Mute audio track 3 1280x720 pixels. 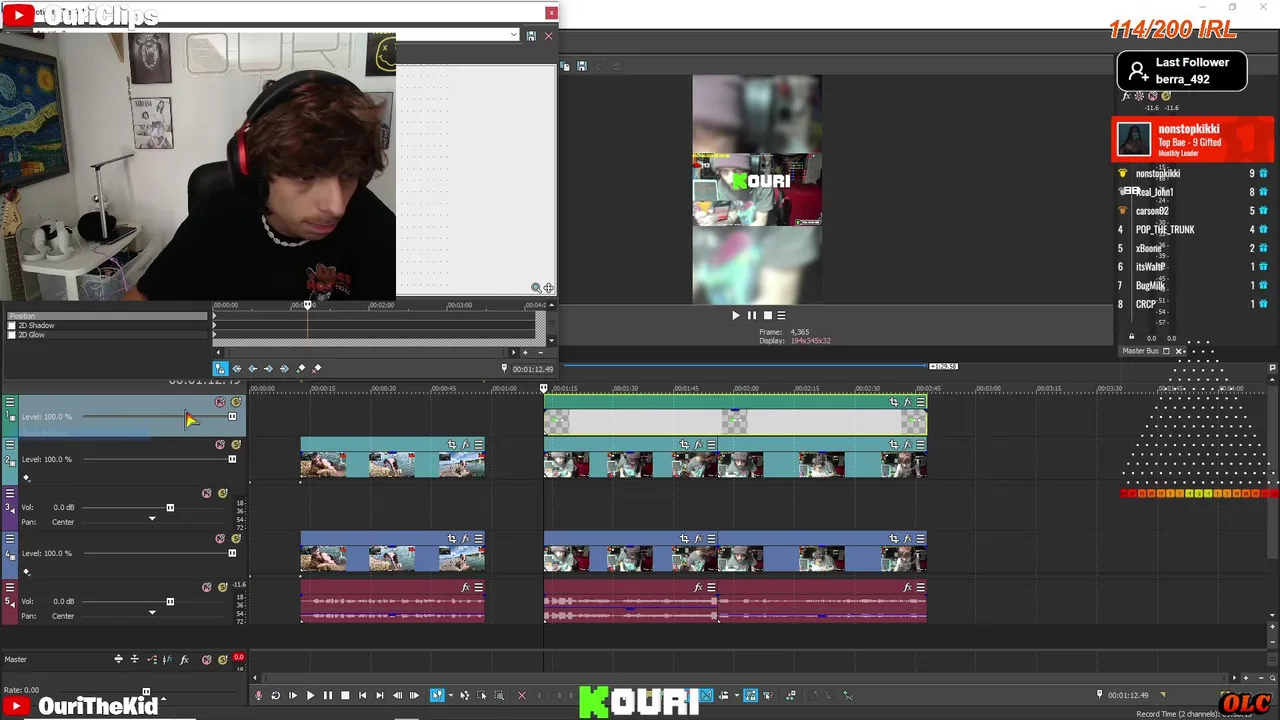point(207,493)
